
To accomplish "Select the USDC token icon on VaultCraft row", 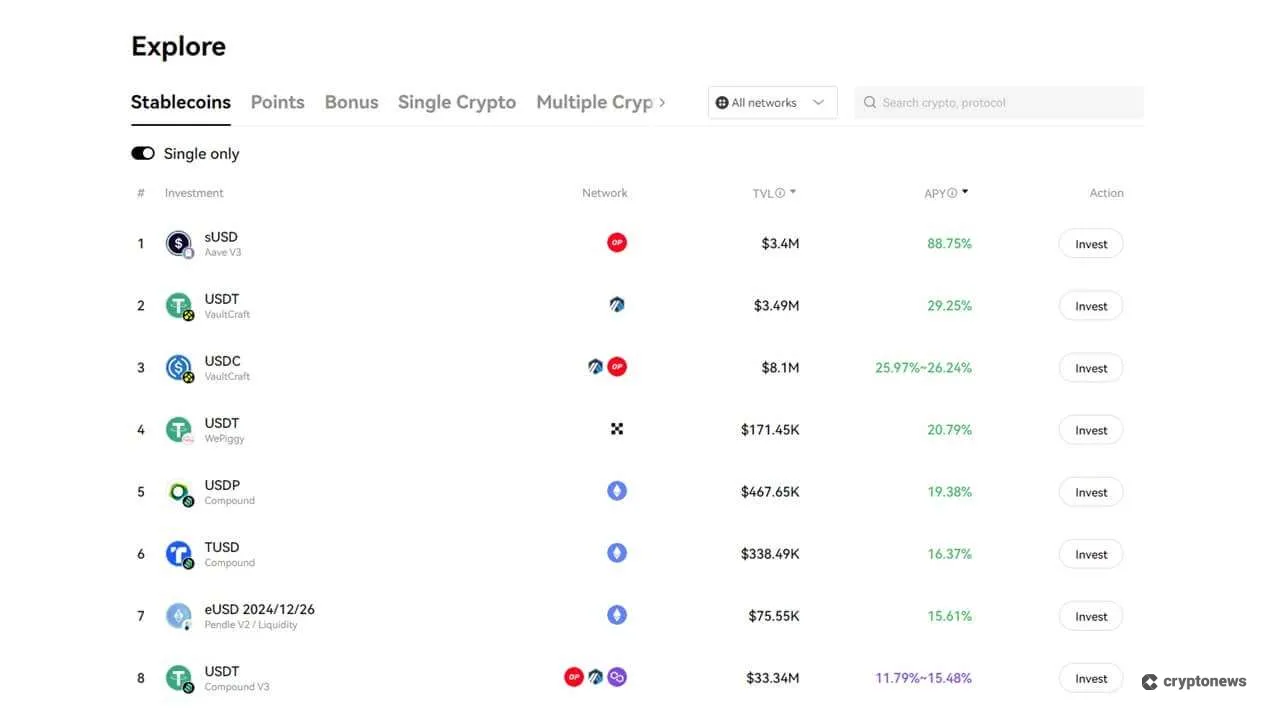I will coord(178,367).
